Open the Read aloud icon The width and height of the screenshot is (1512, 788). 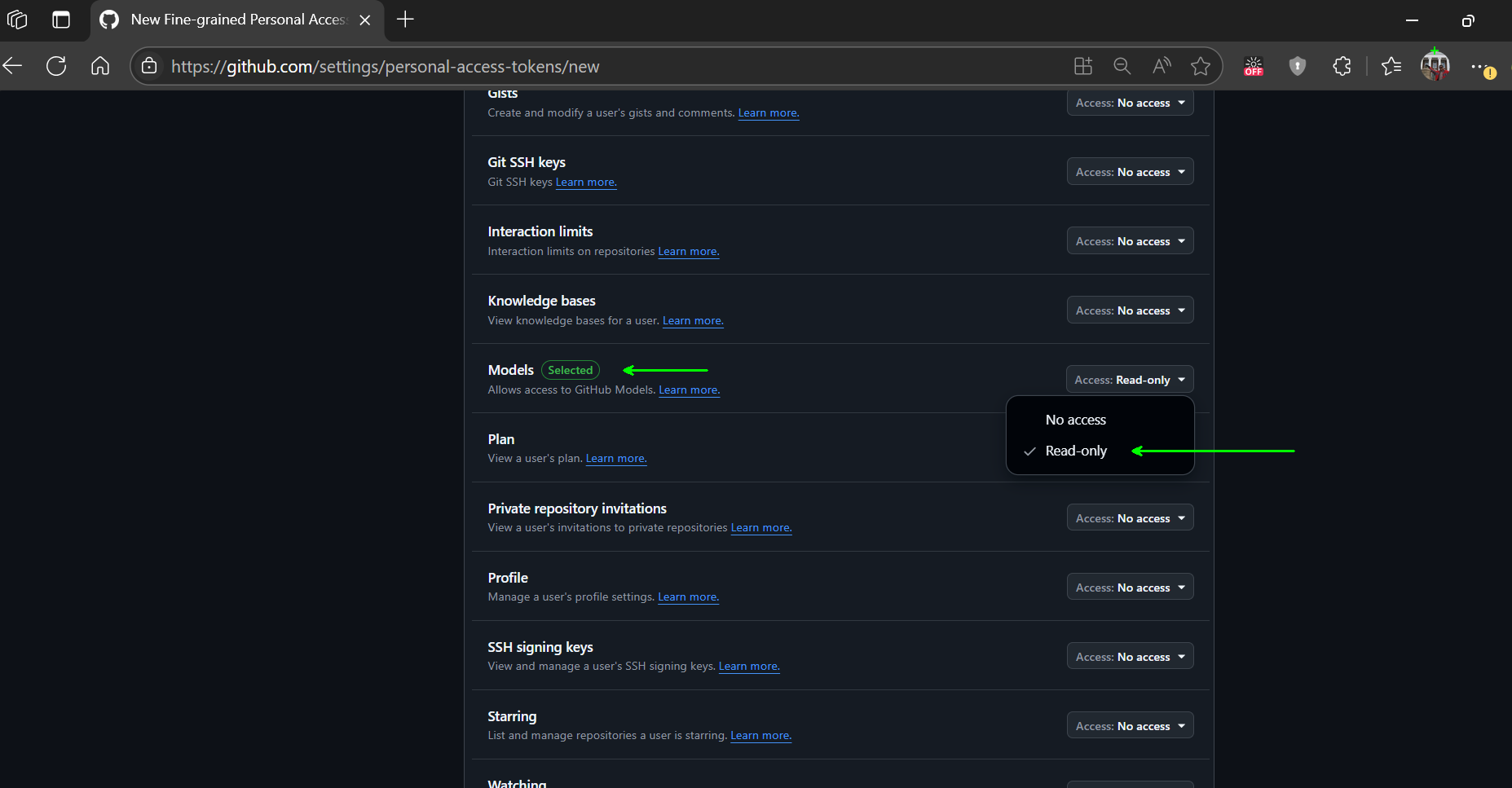coord(1162,66)
